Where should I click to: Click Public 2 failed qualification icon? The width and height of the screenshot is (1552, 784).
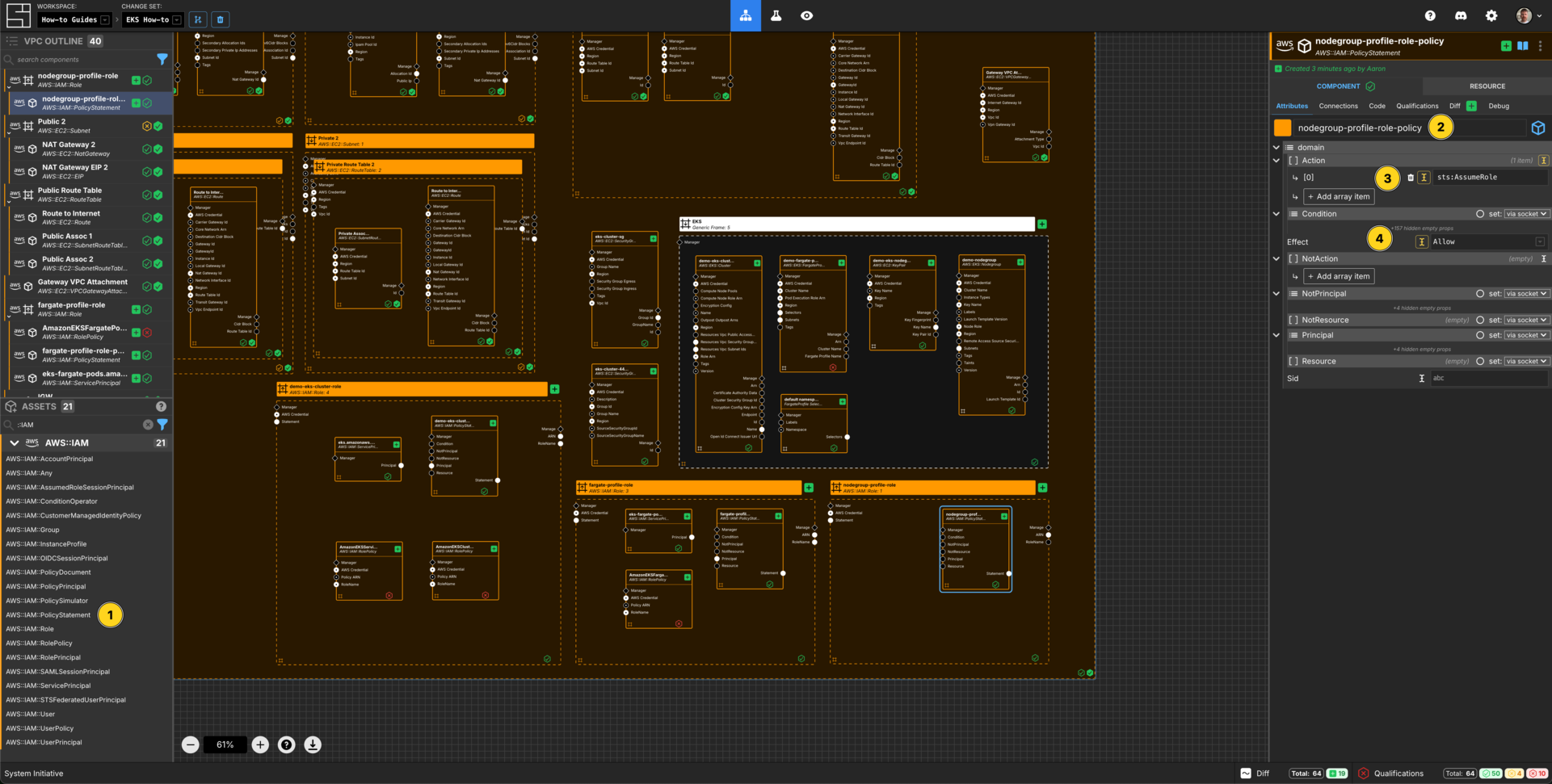click(147, 126)
